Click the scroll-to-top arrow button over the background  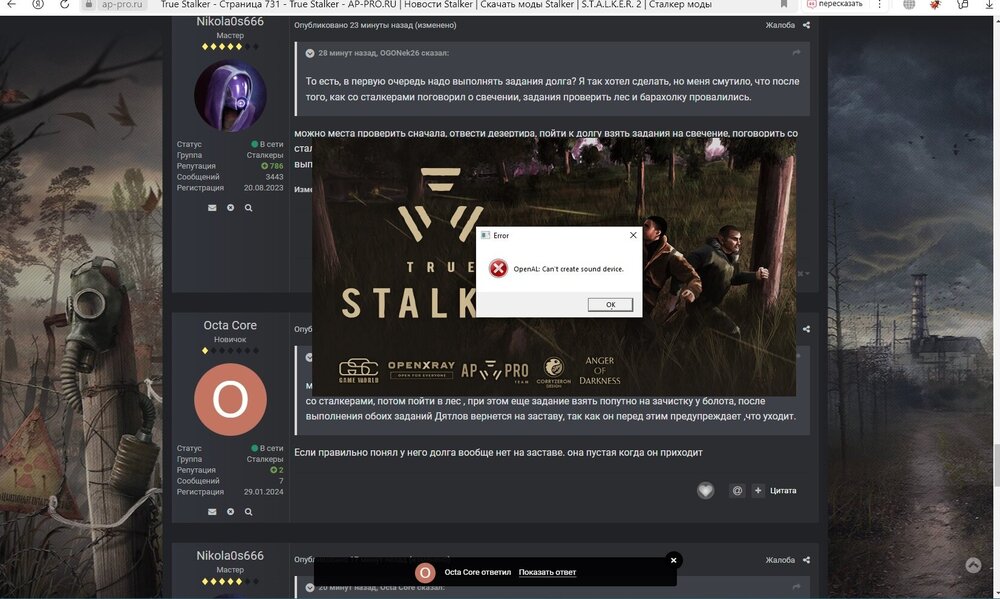[x=973, y=565]
